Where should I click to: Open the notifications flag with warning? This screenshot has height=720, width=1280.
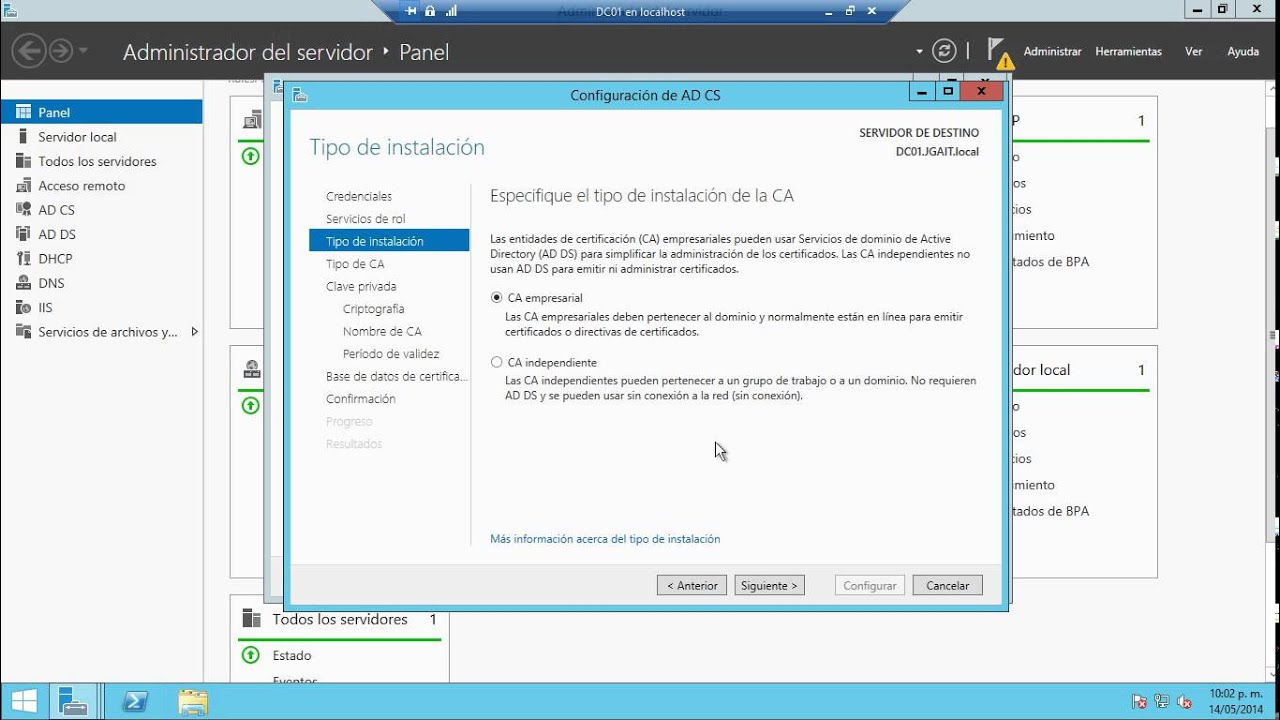pyautogui.click(x=999, y=53)
